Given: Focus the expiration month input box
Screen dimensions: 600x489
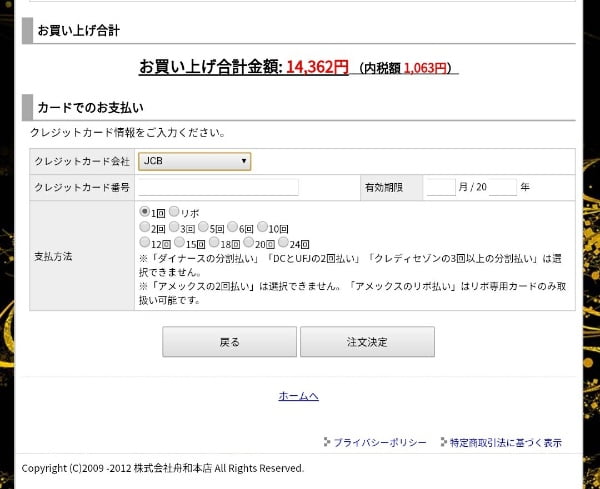Looking at the screenshot, I should point(440,187).
